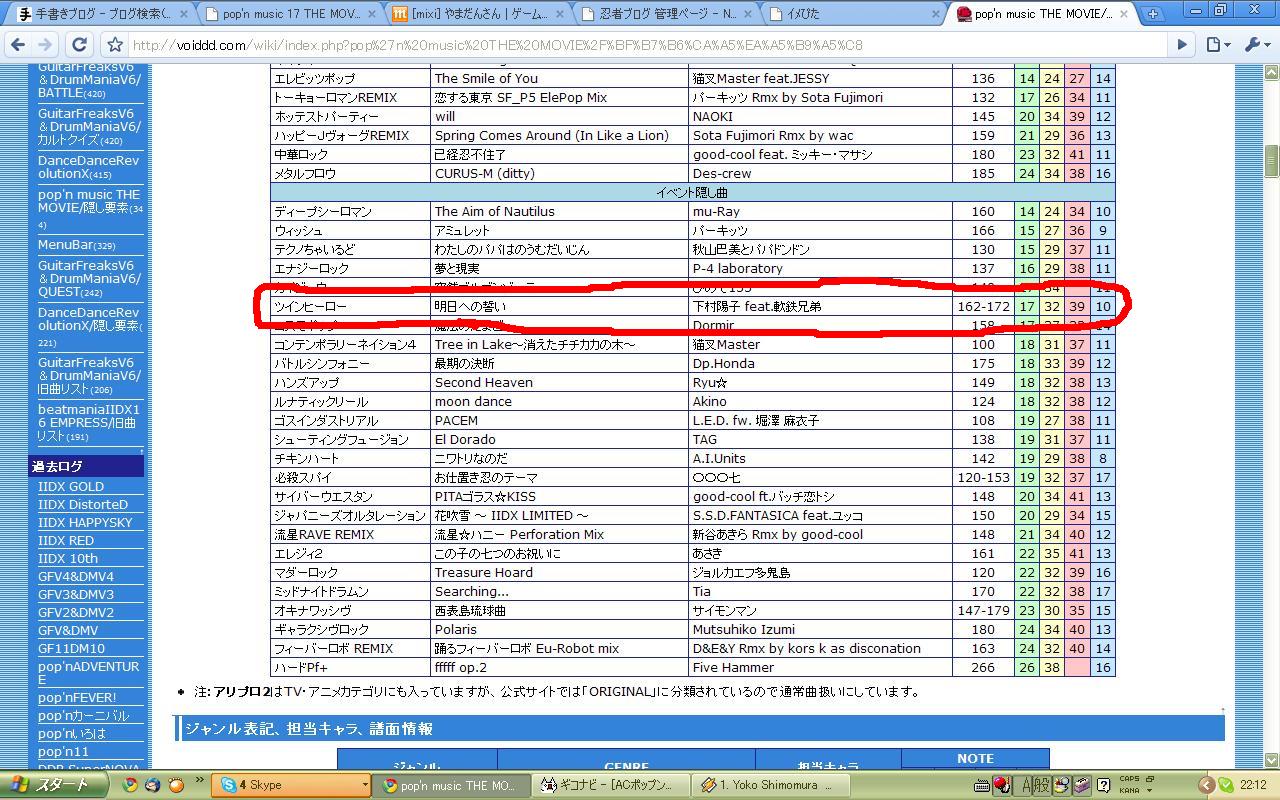Switch to the 忍者ブログ 管理ページ tab
The image size is (1280, 800).
666,14
